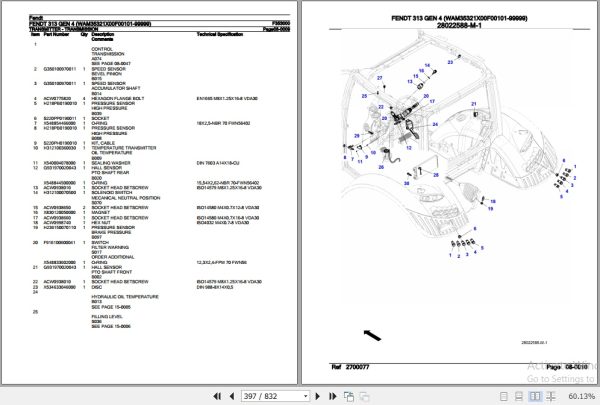Switch to continuous facing pages layout
The image size is (600, 405).
[551, 396]
